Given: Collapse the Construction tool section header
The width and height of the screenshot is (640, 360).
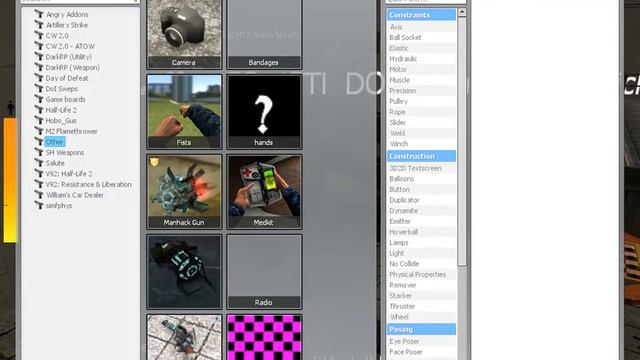Looking at the screenshot, I should [x=421, y=156].
